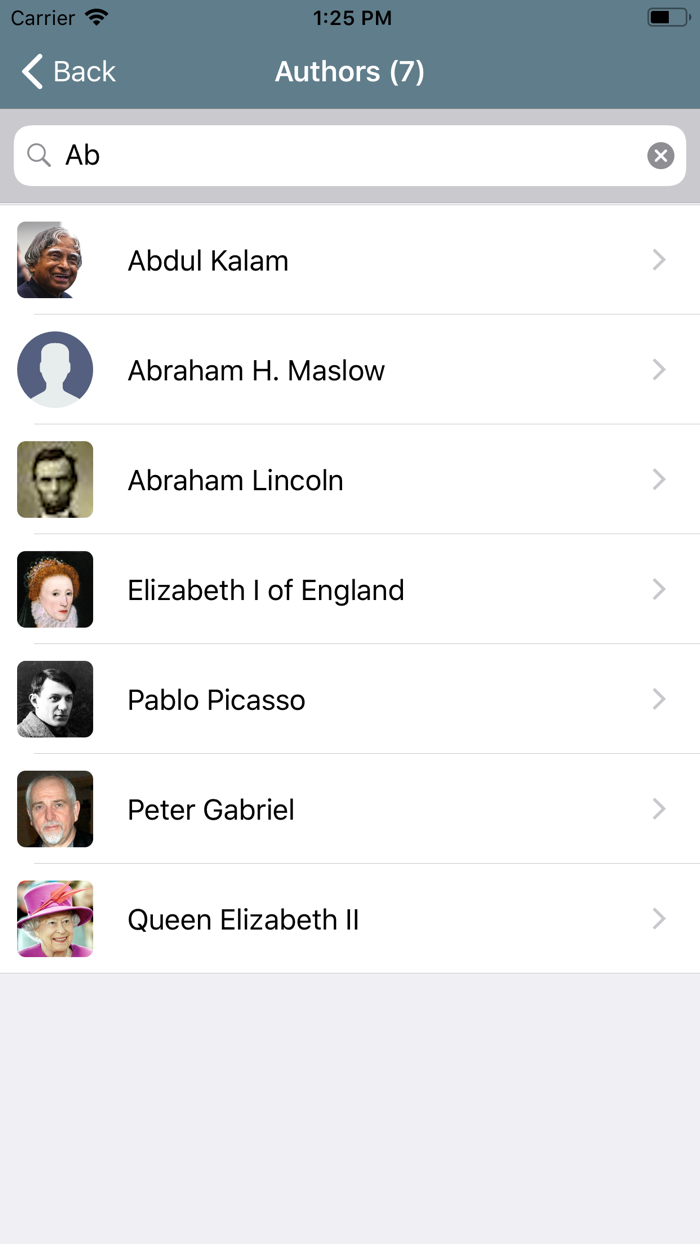Select Queen Elizabeth II's photo
This screenshot has height=1244, width=700.
pos(55,920)
